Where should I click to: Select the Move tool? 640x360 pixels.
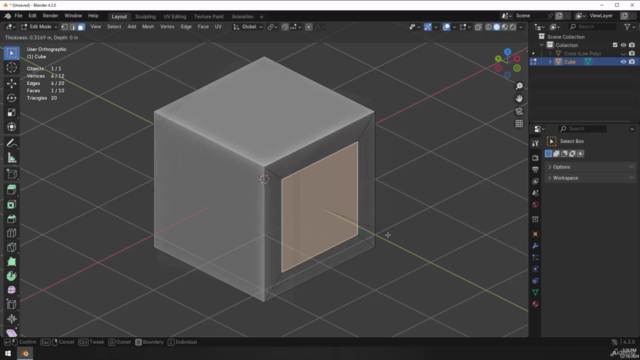[11, 84]
